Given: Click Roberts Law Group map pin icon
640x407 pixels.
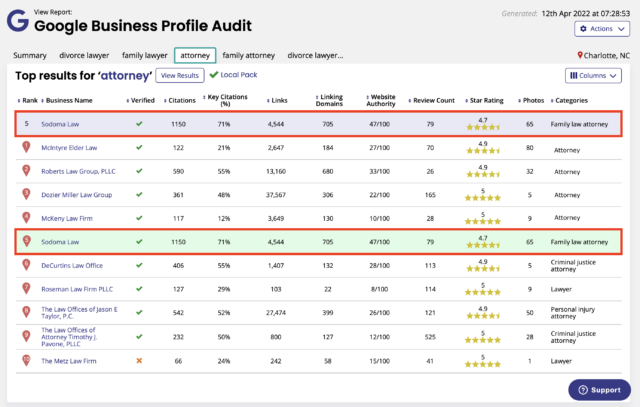Looking at the screenshot, I should click(28, 171).
